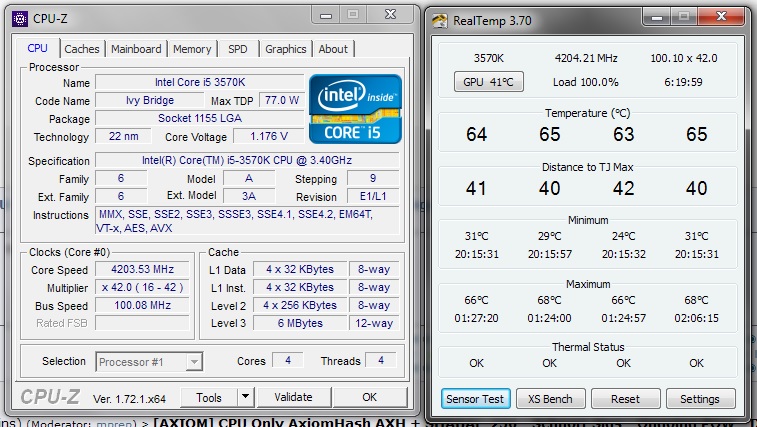Viewport: 757px width, 427px height.
Task: Click the Threads count value '4'
Action: [x=381, y=360]
